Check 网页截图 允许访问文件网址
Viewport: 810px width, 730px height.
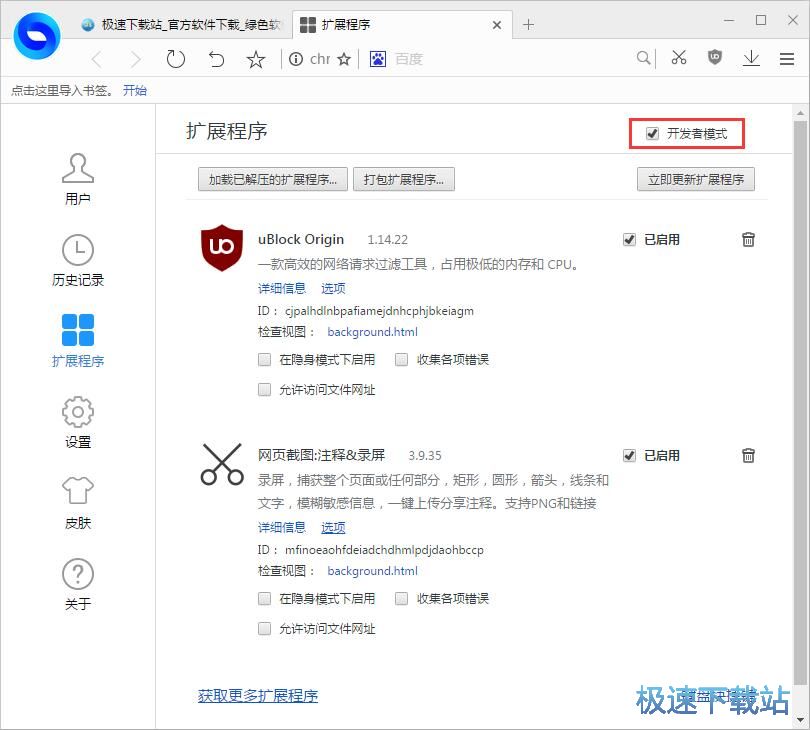pyautogui.click(x=264, y=629)
